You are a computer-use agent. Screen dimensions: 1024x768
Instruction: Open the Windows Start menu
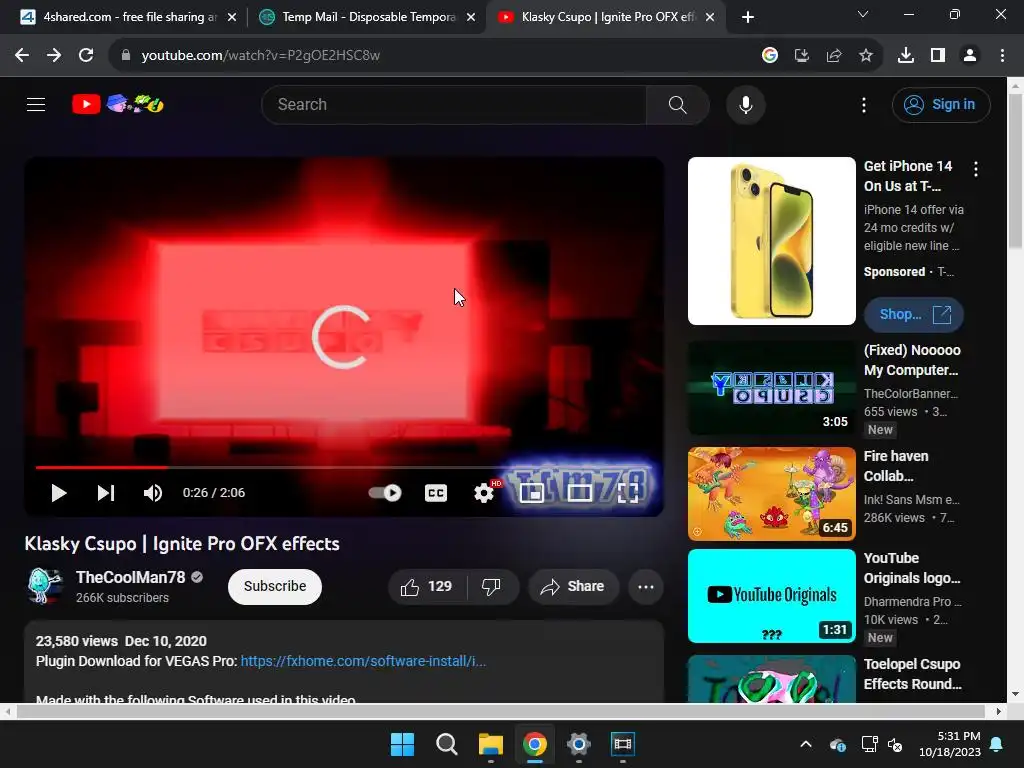click(x=402, y=744)
